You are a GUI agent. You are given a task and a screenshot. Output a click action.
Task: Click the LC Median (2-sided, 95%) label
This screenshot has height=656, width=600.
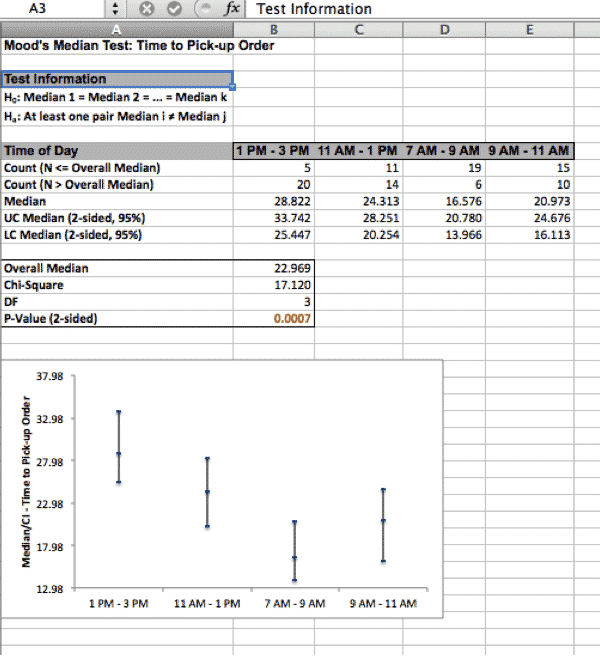[x=73, y=235]
